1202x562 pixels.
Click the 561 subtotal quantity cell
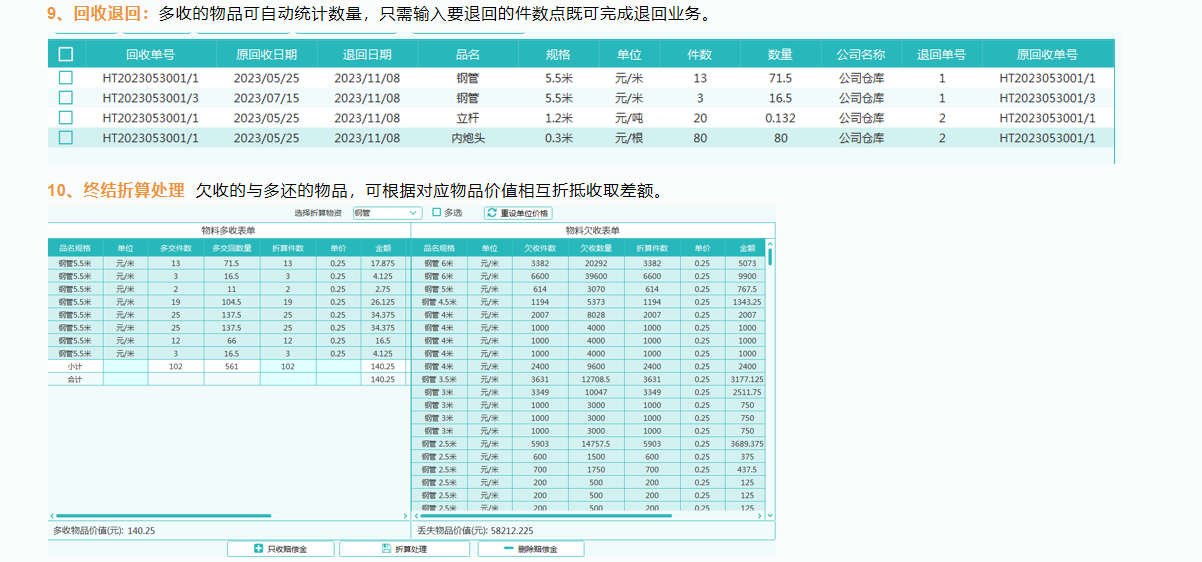232,367
